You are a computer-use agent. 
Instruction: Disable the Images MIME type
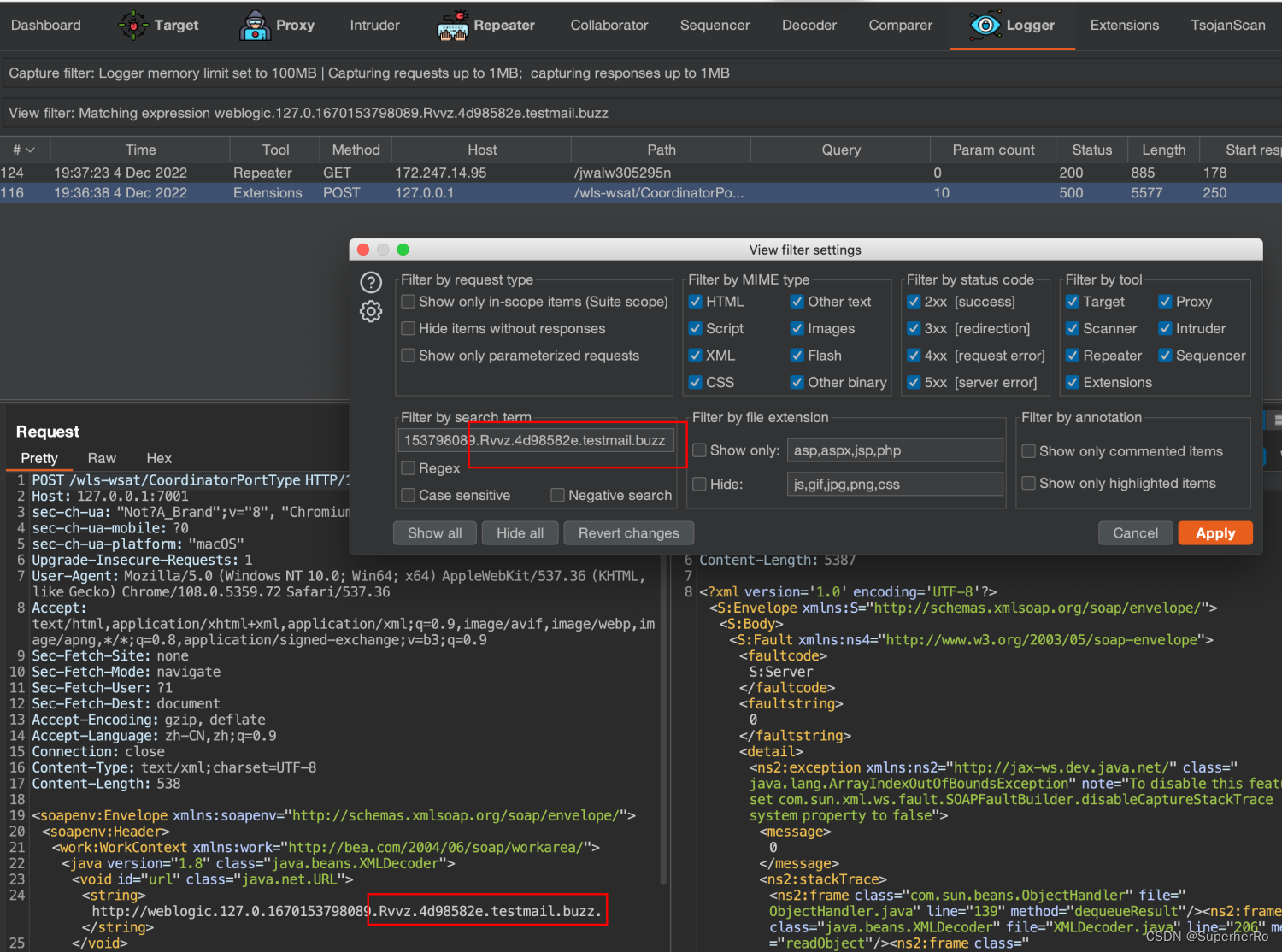[797, 328]
